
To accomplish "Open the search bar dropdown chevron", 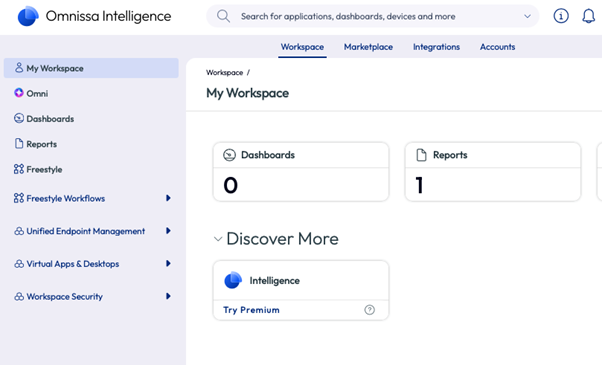I will [528, 16].
